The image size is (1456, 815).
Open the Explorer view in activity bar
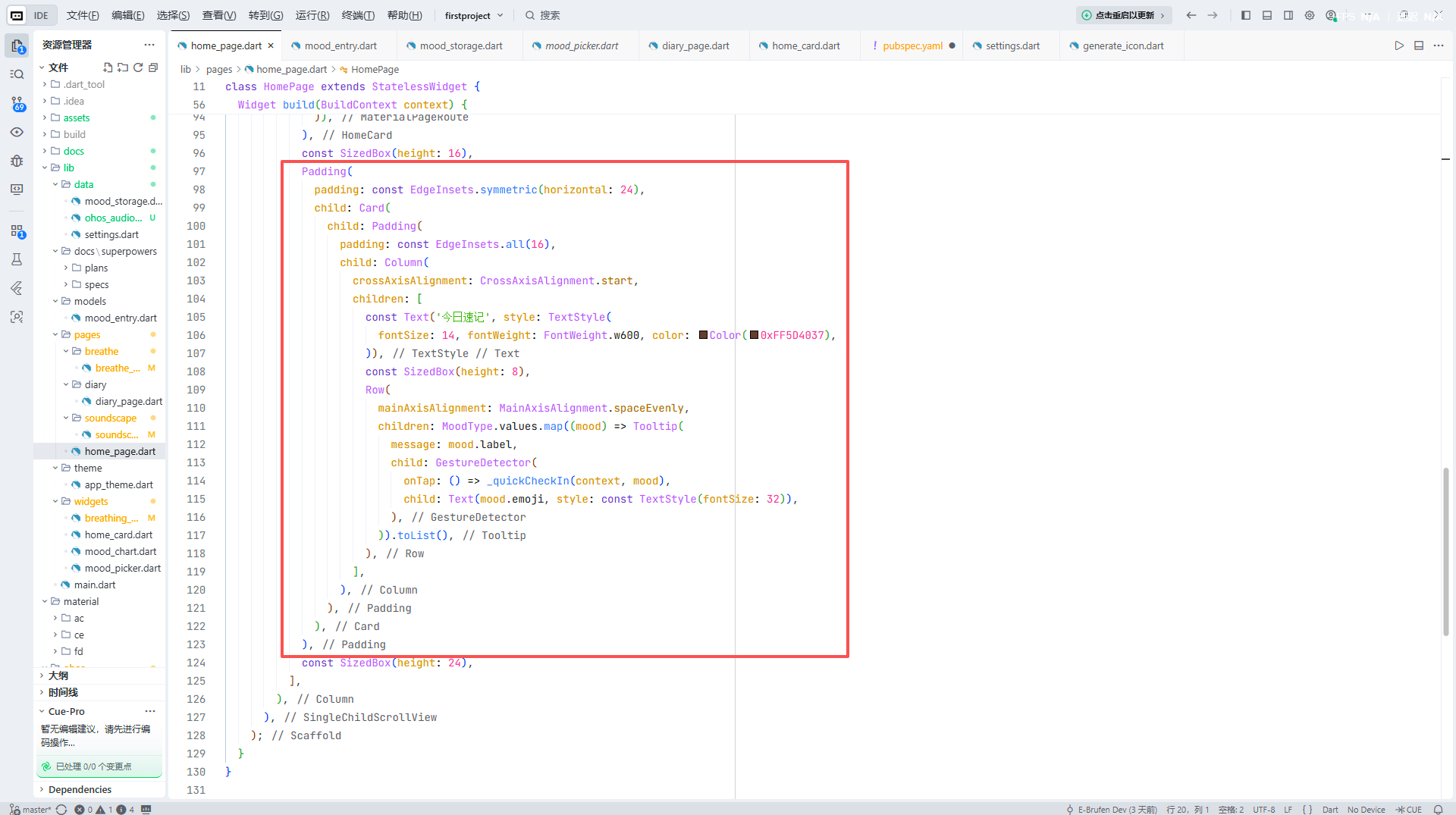[17, 46]
